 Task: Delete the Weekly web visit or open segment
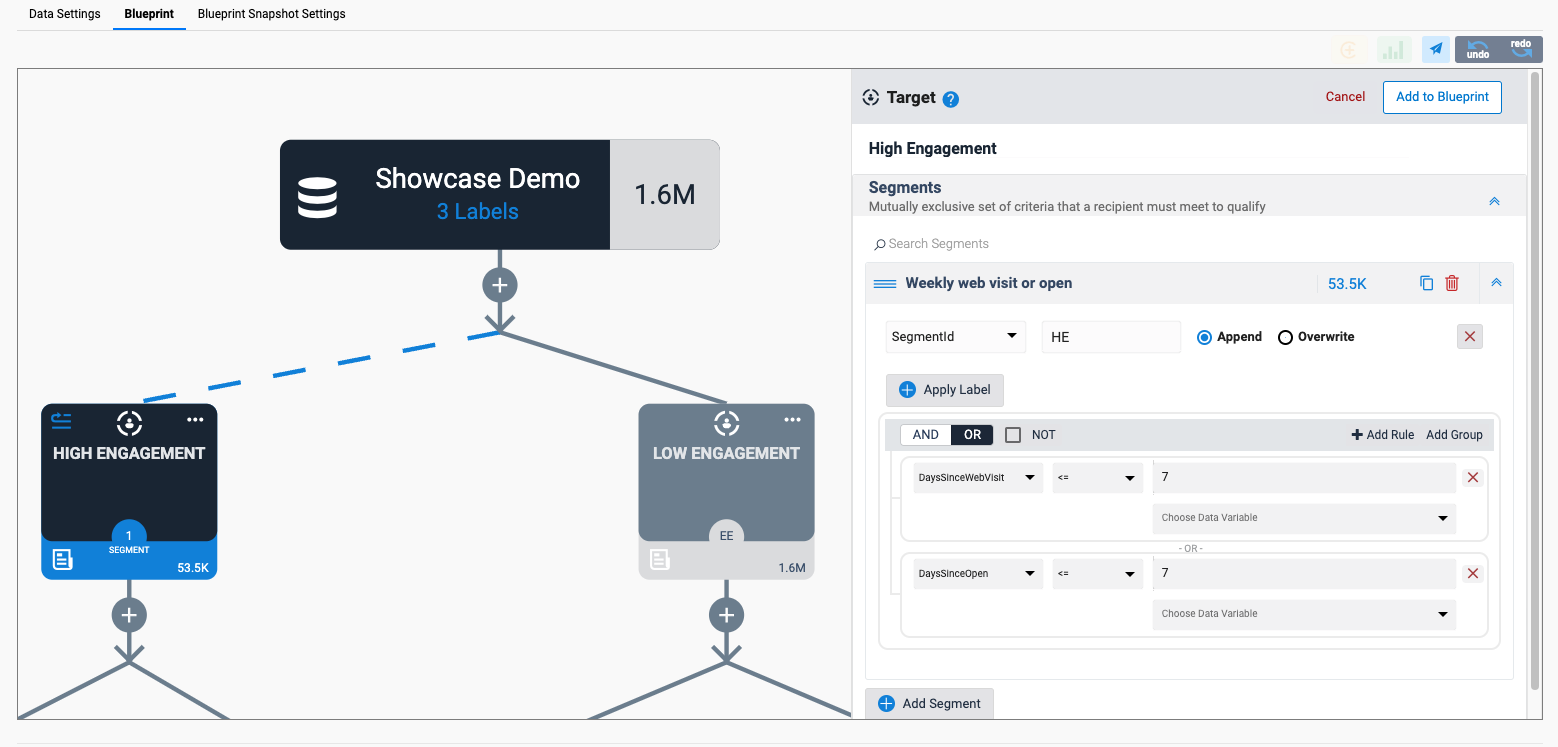1452,283
